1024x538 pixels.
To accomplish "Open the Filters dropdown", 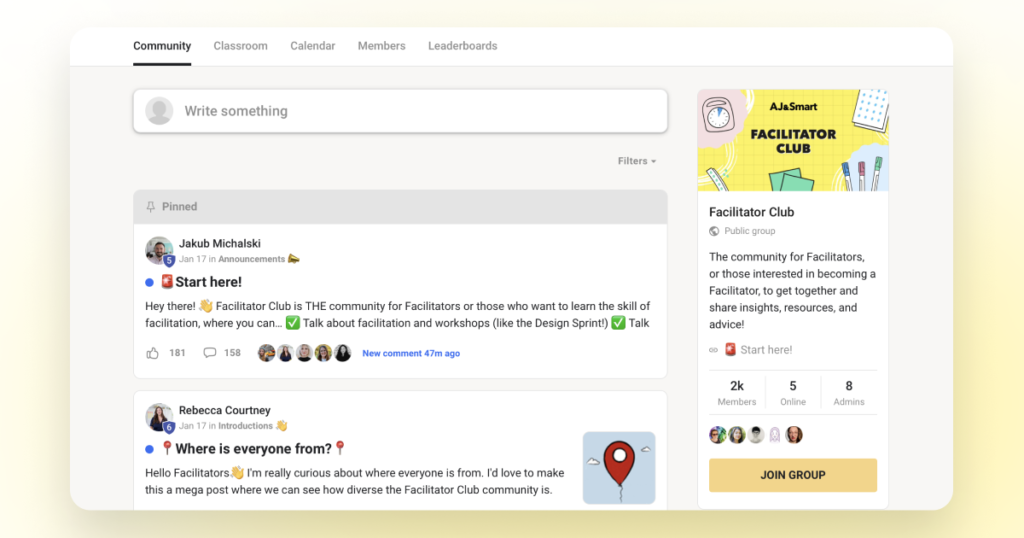I will click(x=636, y=161).
